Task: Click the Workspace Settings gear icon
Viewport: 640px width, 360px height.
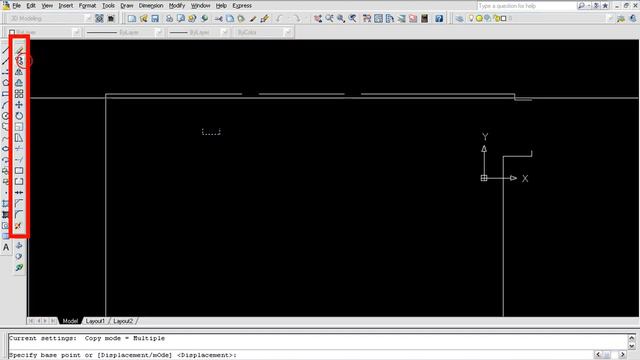Action: 99,18
